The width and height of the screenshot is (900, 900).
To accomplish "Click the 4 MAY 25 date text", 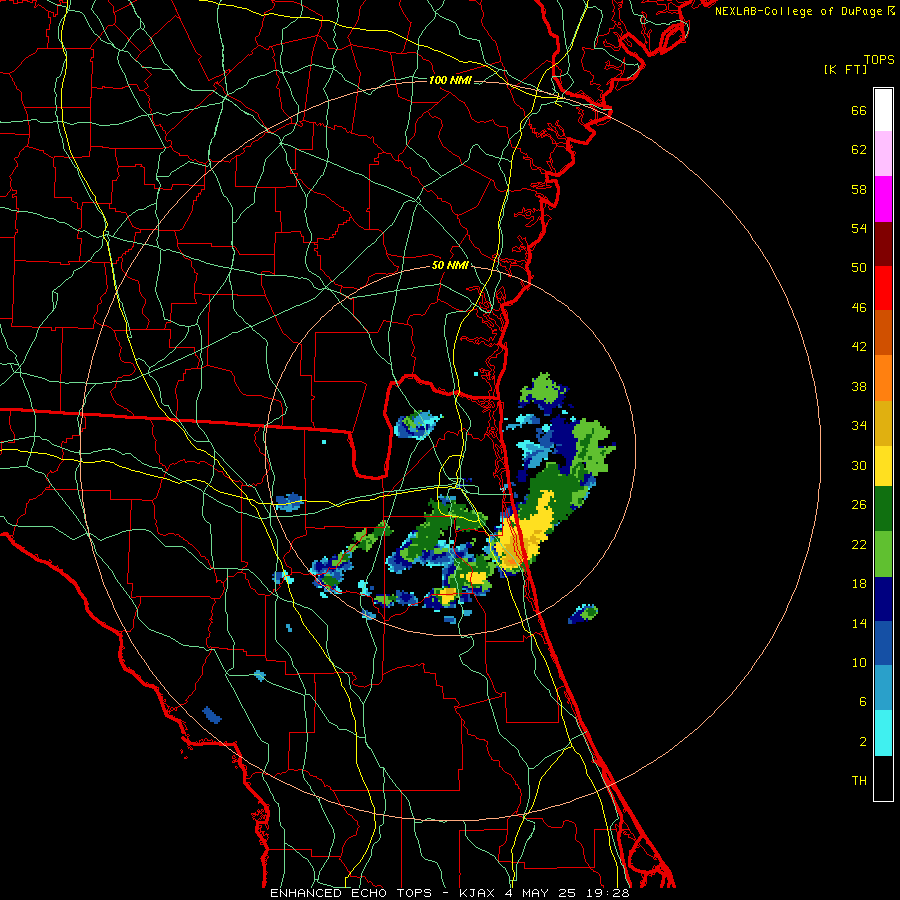I will click(542, 893).
